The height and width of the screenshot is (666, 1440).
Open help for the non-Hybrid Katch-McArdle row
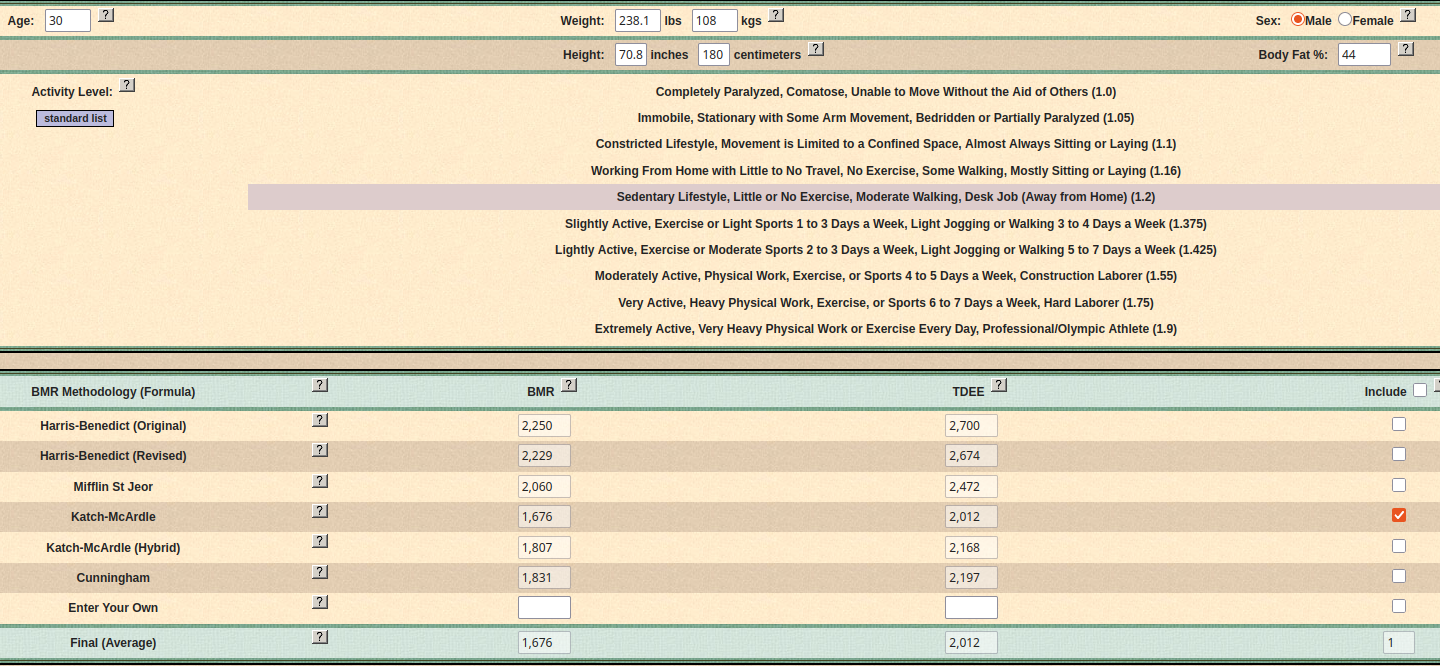[x=320, y=511]
